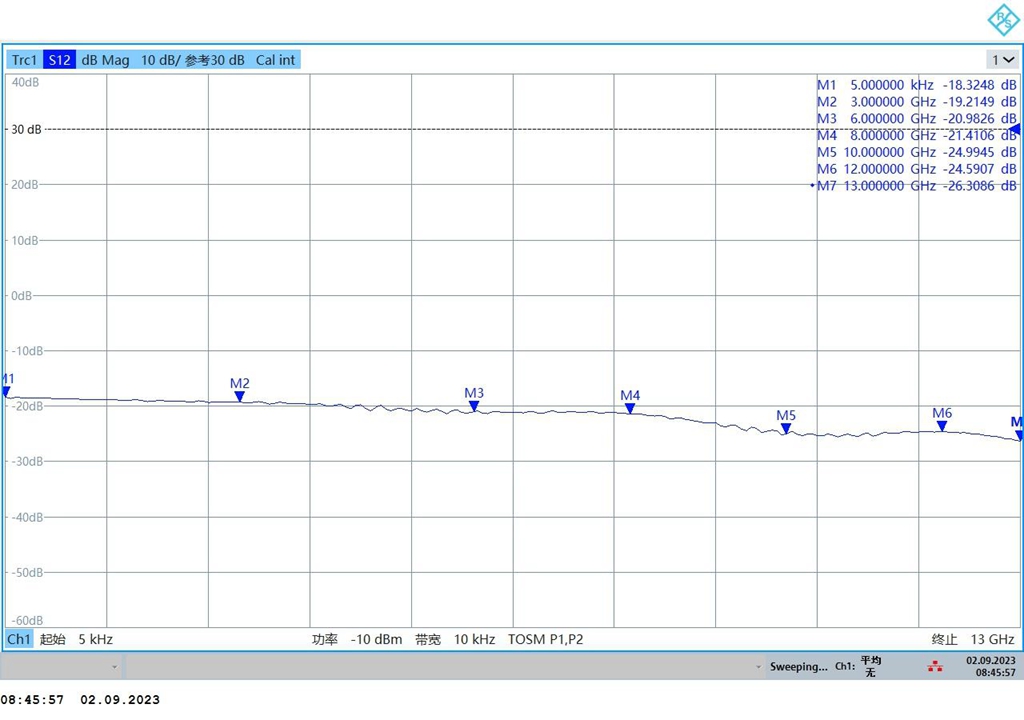Click the red network status icon

coord(935,666)
